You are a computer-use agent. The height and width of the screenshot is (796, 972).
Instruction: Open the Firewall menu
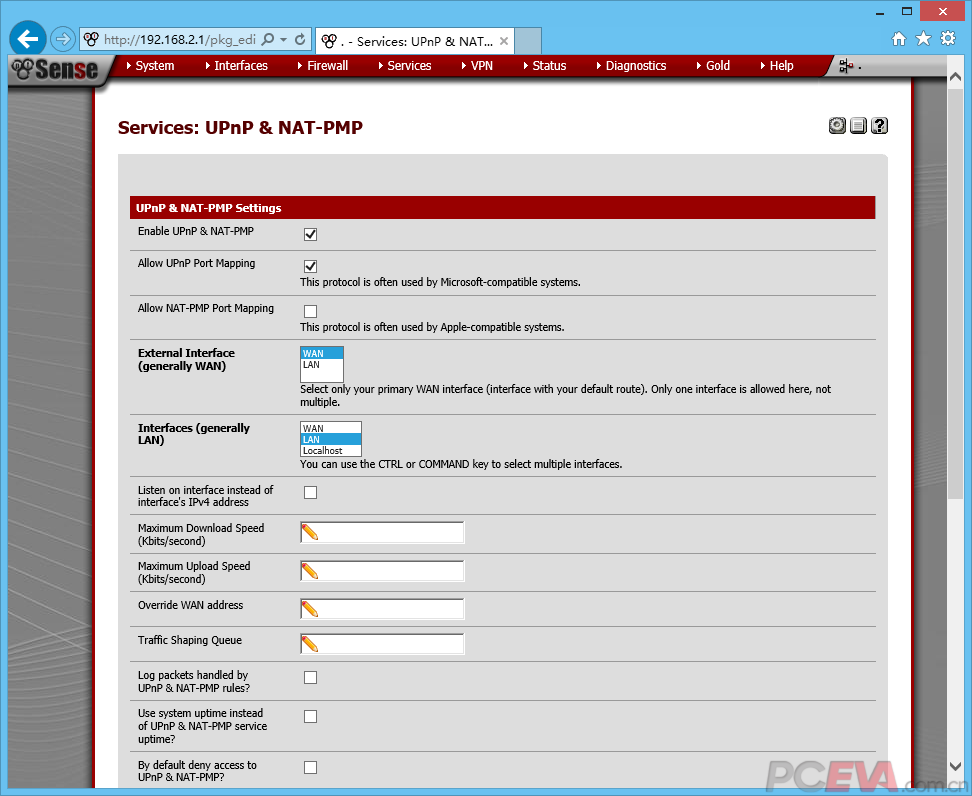327,66
